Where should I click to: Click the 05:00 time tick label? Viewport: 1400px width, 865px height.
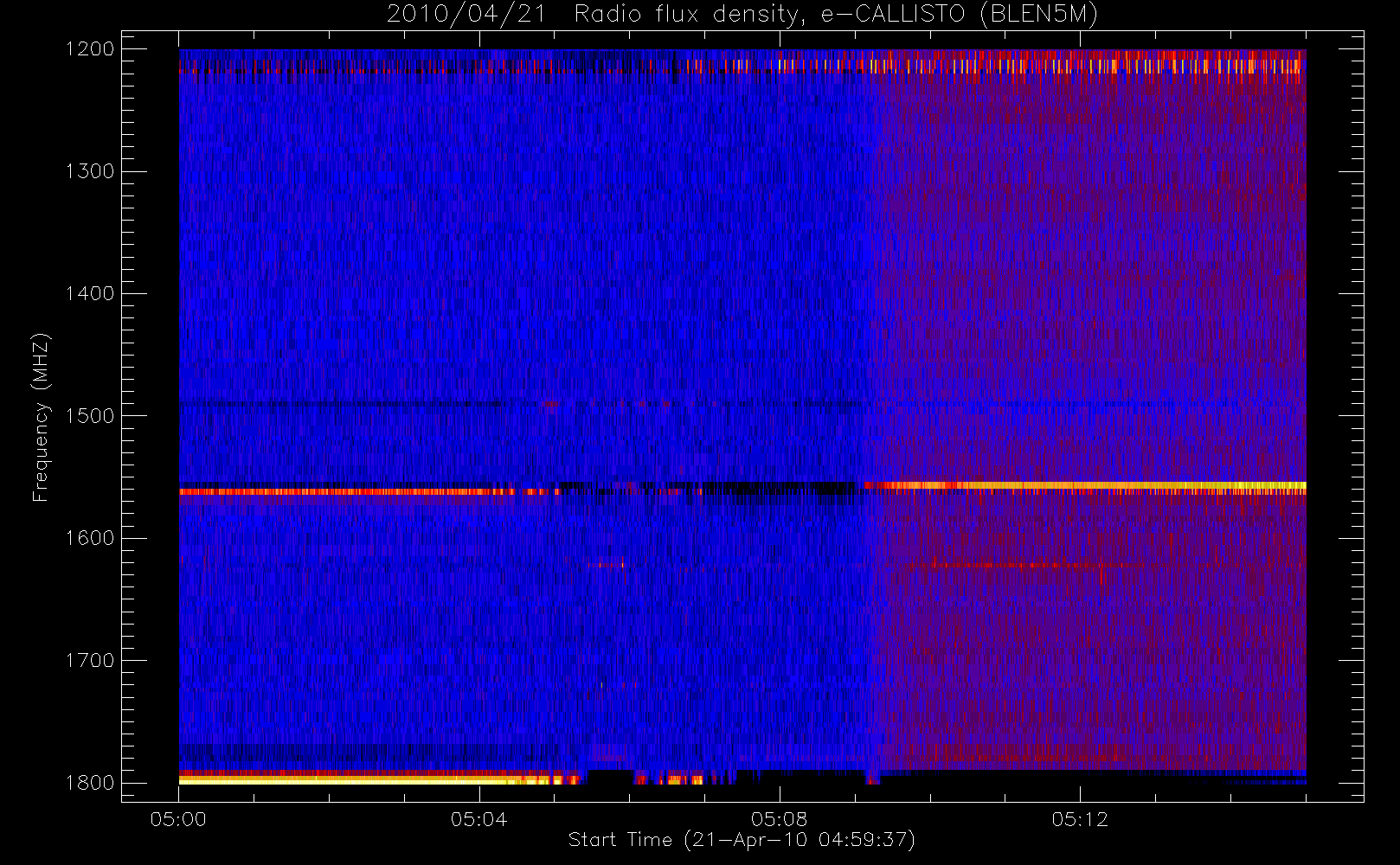178,819
